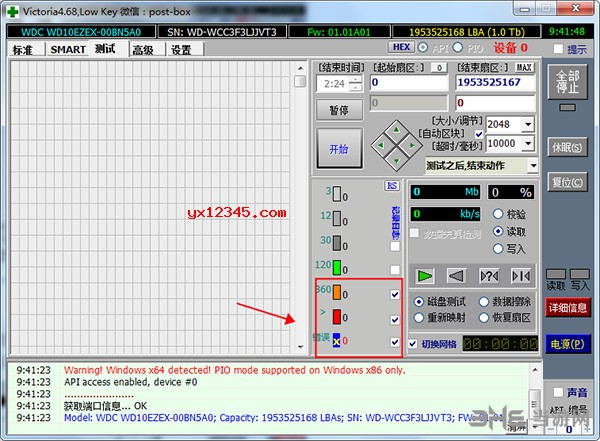Screen dimensions: 600x441
Task: Open the timeout 10000 dropdown
Action: point(528,144)
